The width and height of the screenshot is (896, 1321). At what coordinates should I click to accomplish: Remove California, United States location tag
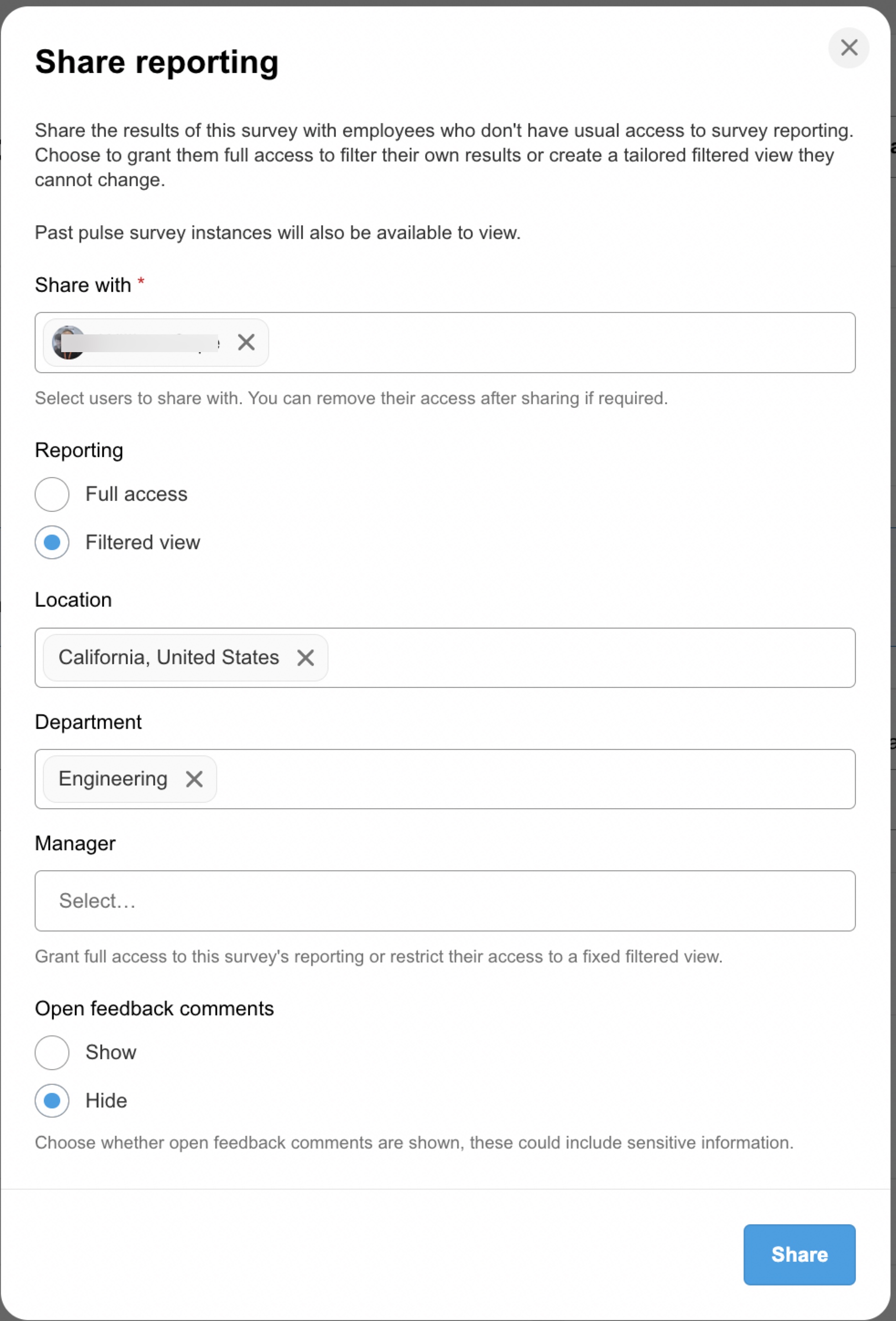[305, 658]
